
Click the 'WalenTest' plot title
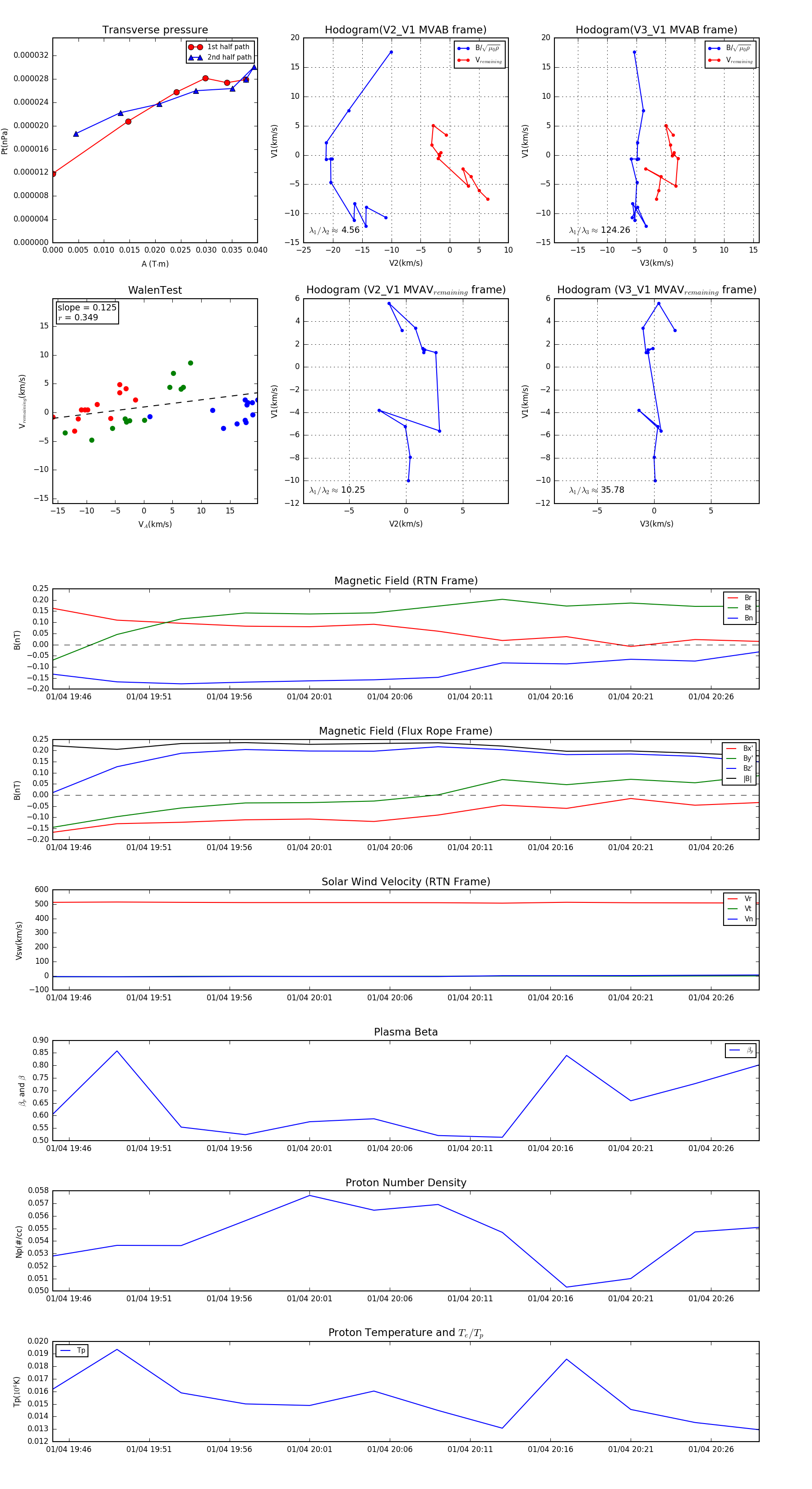click(155, 290)
